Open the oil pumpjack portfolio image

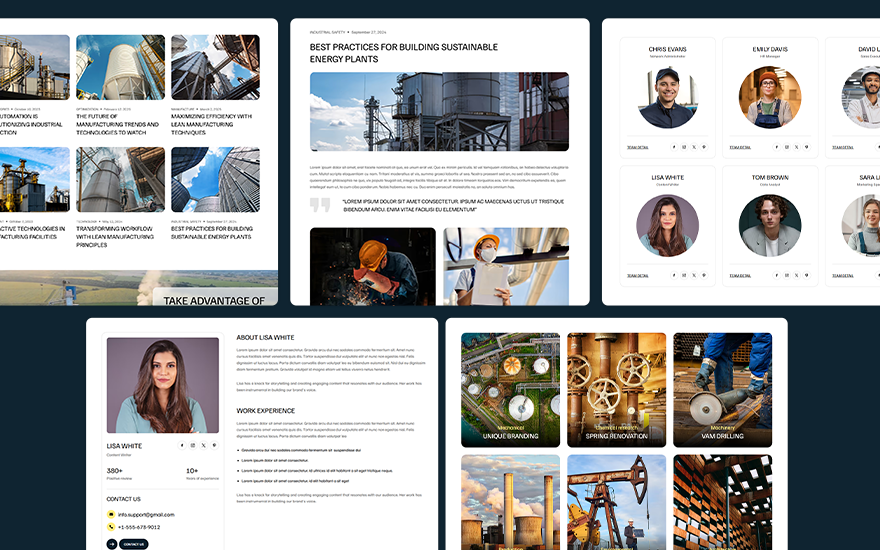(x=616, y=502)
